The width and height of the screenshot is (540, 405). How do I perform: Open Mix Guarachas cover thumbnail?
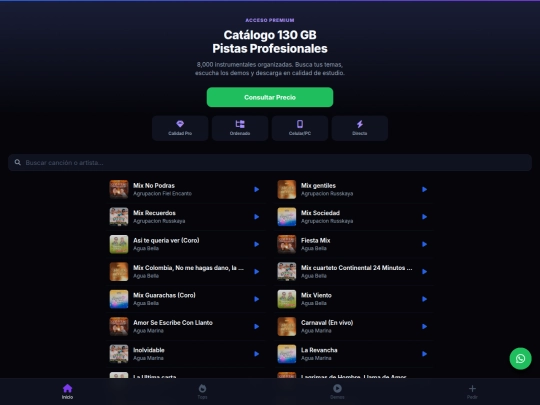pos(119,299)
